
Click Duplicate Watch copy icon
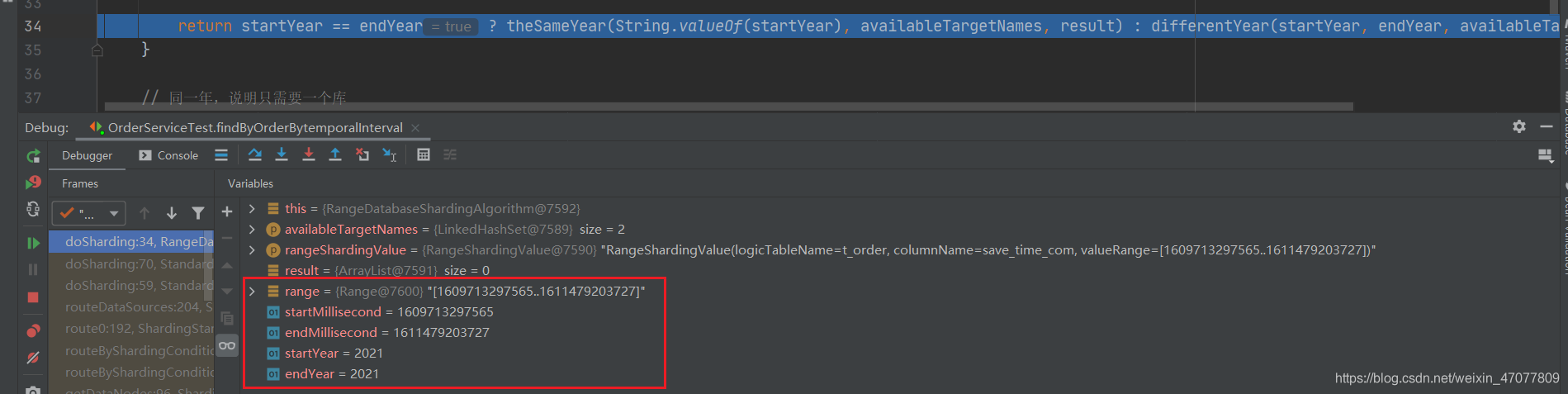[227, 319]
